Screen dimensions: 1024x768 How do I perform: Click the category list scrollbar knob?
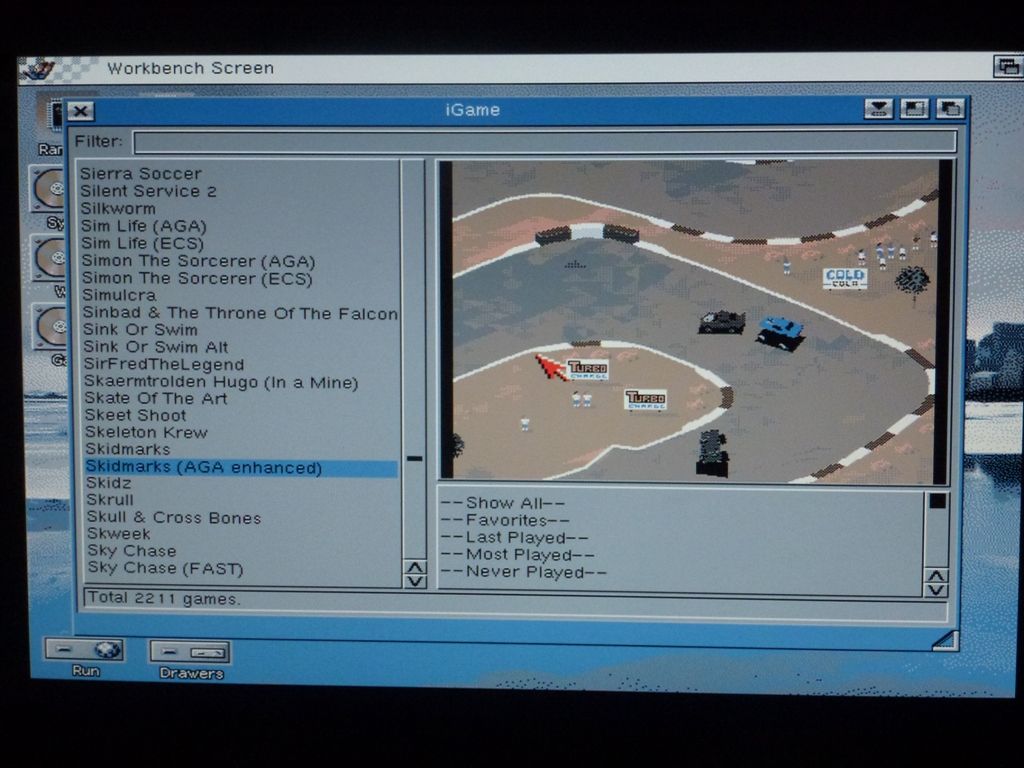937,501
